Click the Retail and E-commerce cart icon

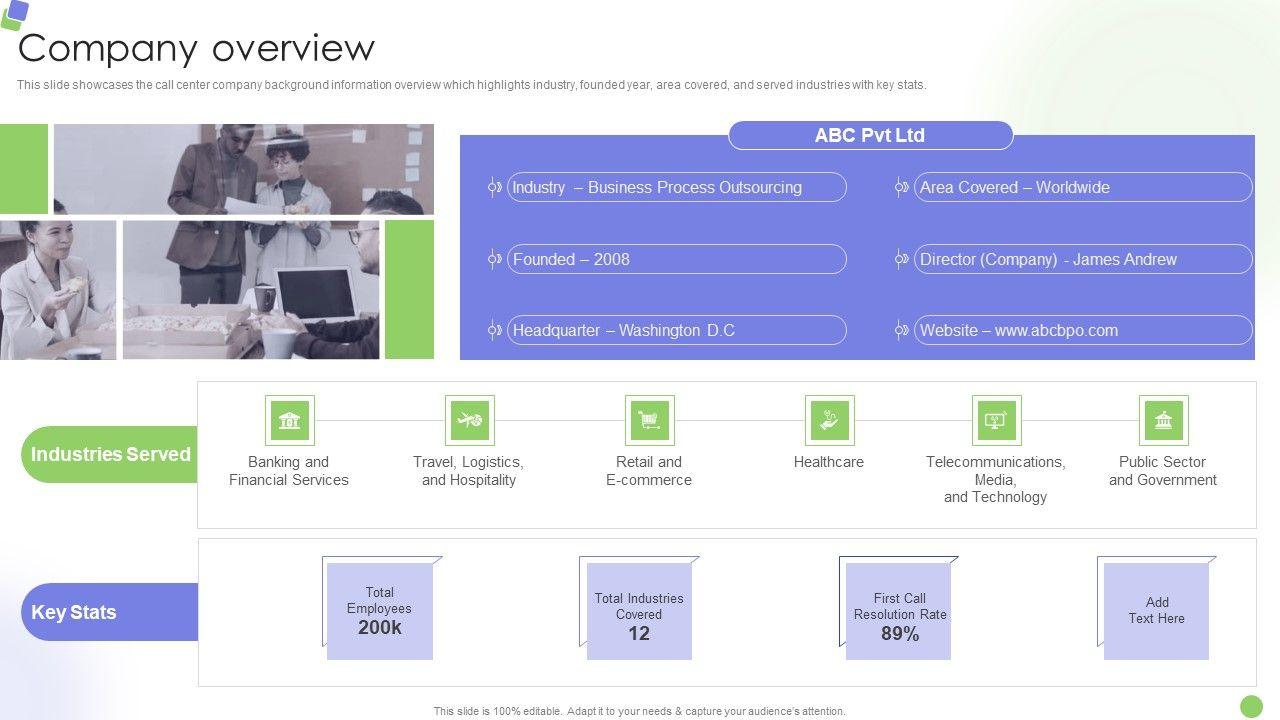coord(649,420)
